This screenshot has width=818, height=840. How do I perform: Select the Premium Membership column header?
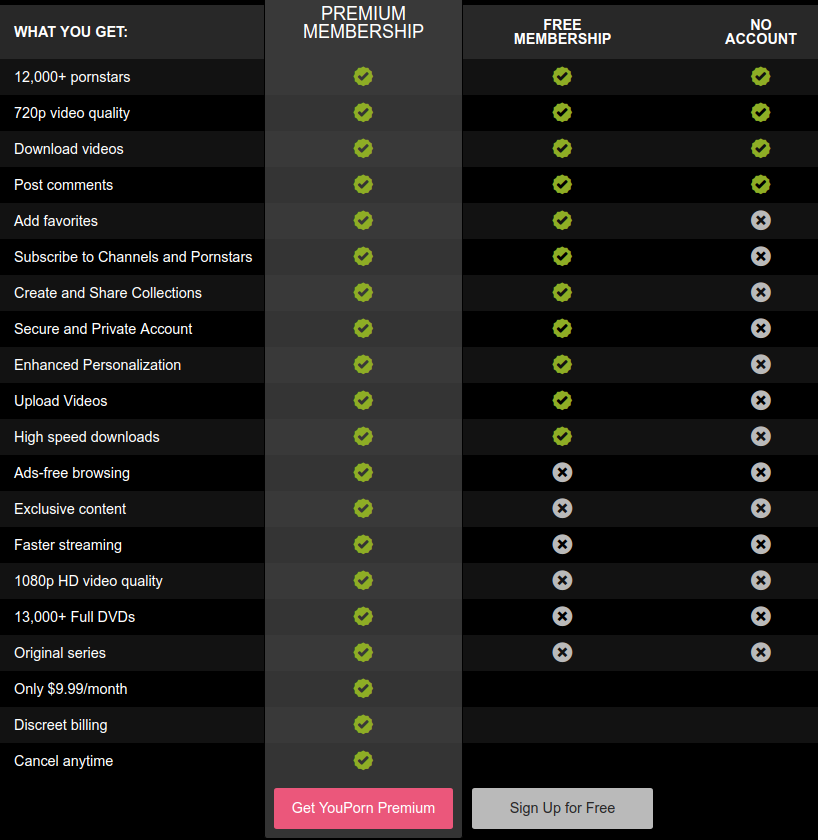pyautogui.click(x=363, y=22)
